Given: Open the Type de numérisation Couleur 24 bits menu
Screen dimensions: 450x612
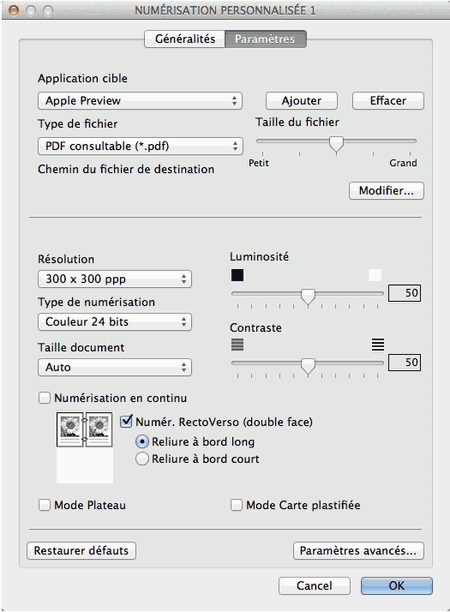Looking at the screenshot, I should (x=115, y=322).
